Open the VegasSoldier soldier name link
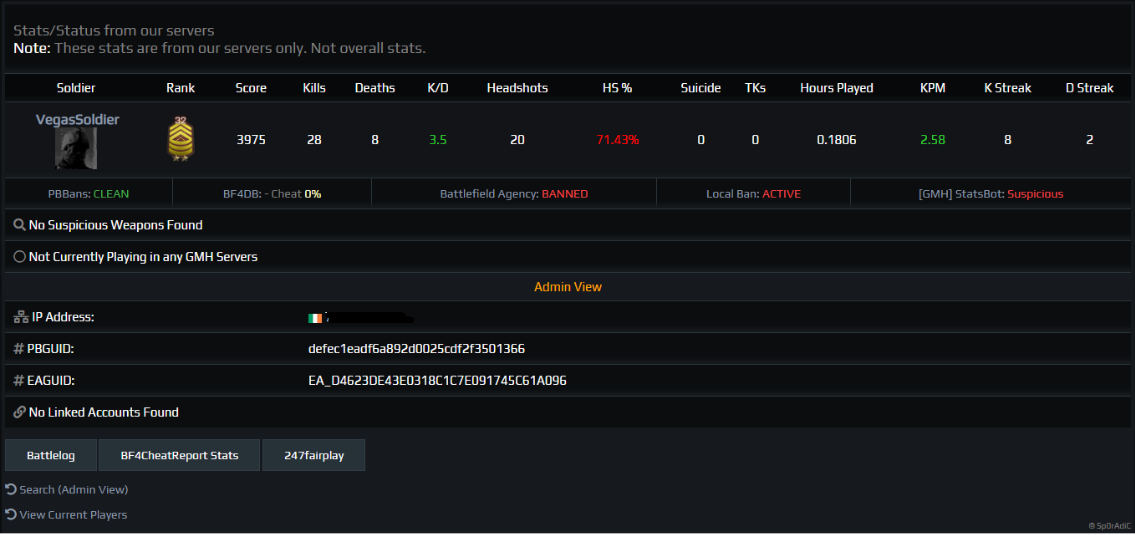 (77, 119)
